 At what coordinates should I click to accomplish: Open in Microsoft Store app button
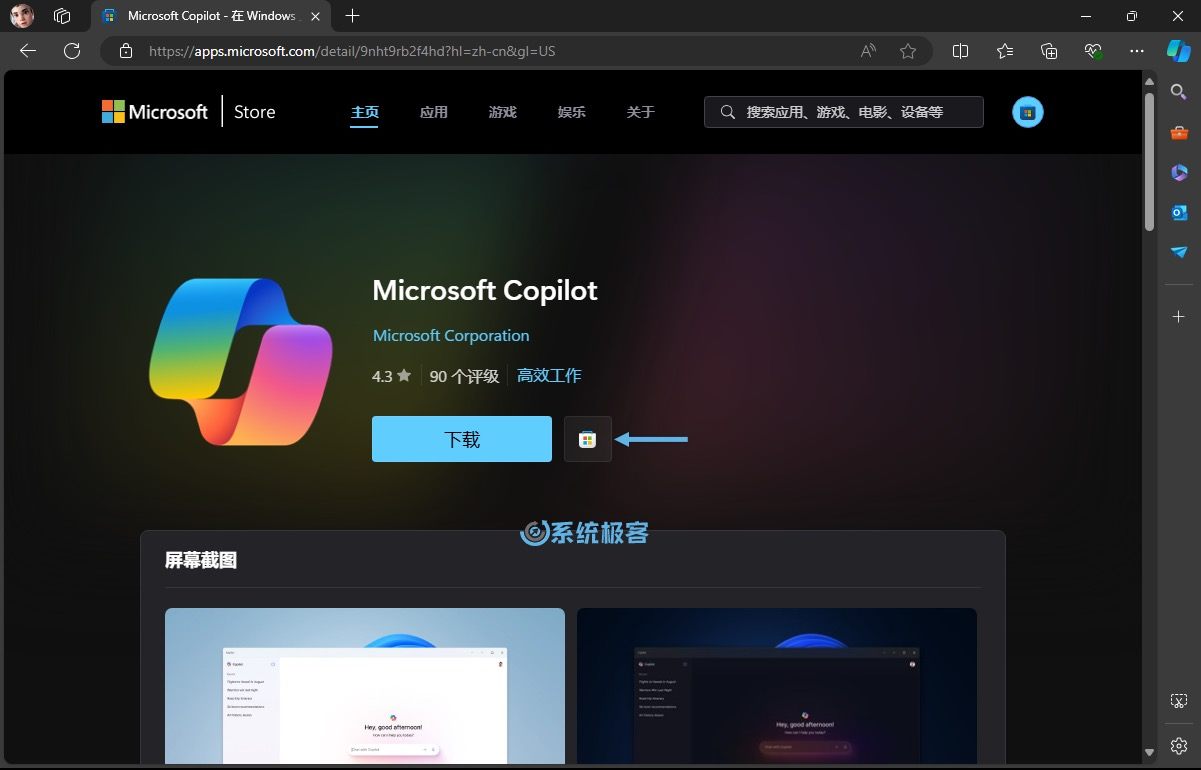click(x=588, y=439)
